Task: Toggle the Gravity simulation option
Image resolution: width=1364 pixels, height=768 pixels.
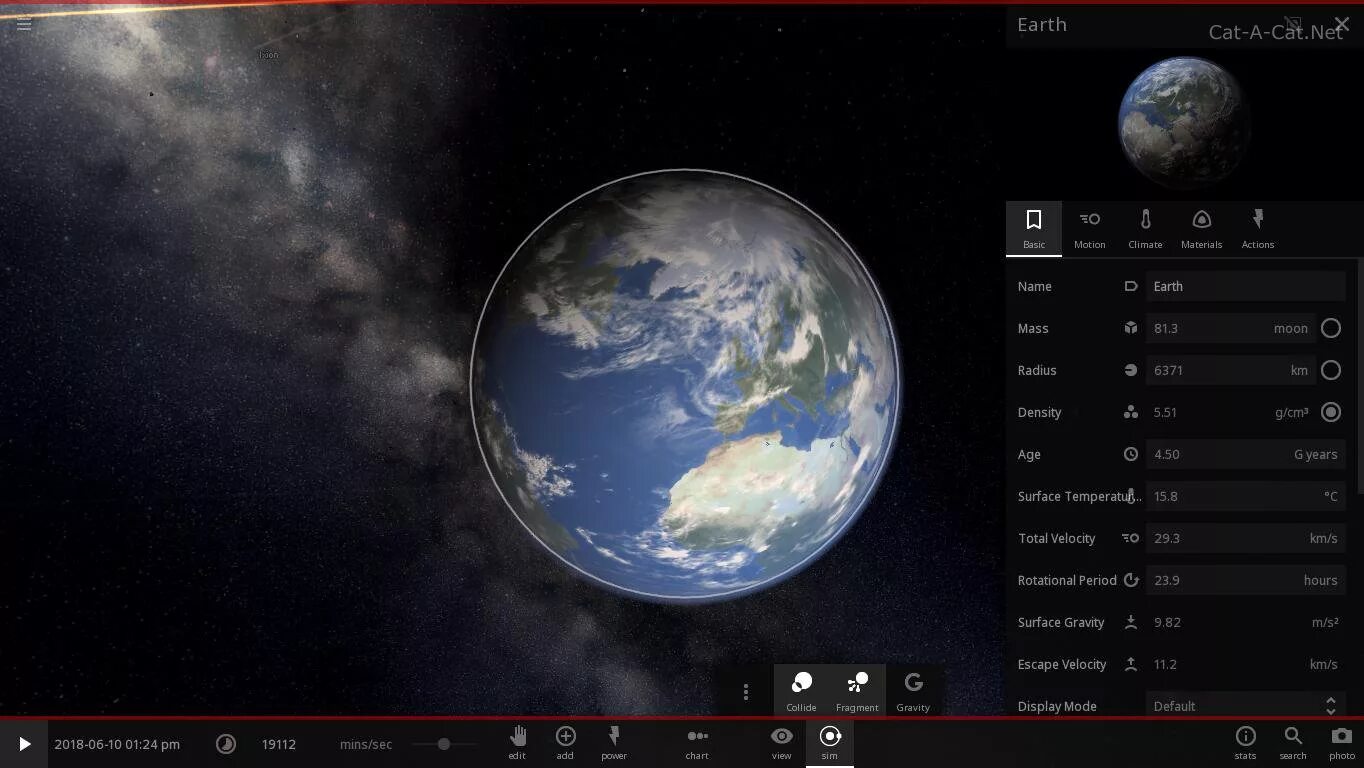Action: coord(913,691)
